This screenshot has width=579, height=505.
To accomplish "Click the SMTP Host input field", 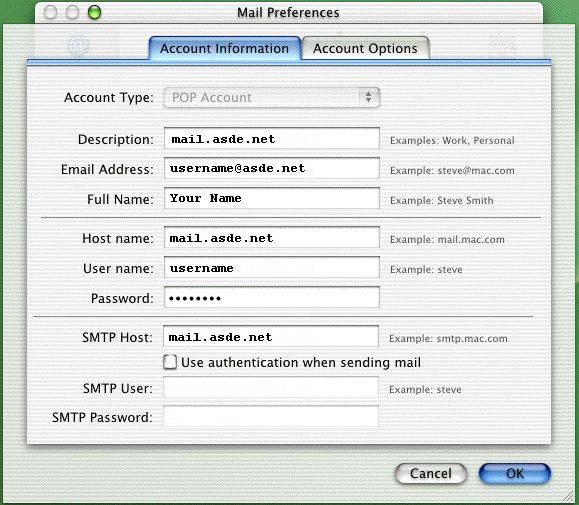I will pos(271,336).
